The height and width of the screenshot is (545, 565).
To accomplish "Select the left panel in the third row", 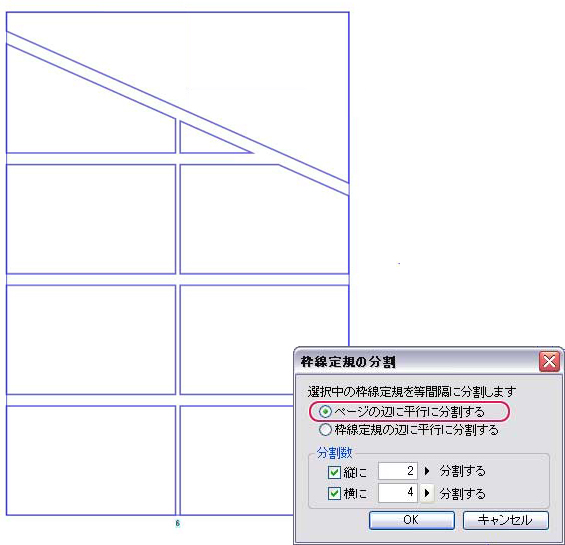I will point(91,340).
